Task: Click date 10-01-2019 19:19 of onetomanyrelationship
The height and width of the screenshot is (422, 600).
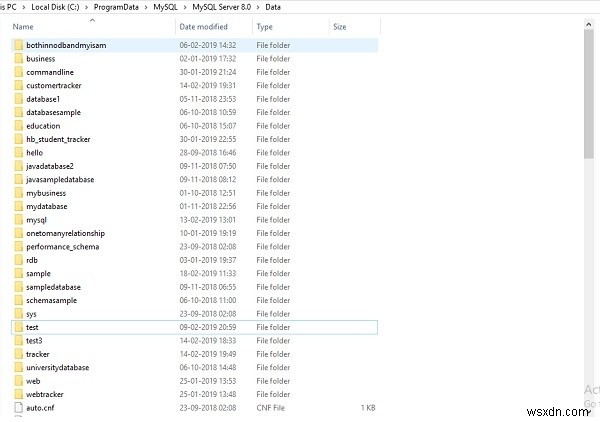Action: (208, 233)
